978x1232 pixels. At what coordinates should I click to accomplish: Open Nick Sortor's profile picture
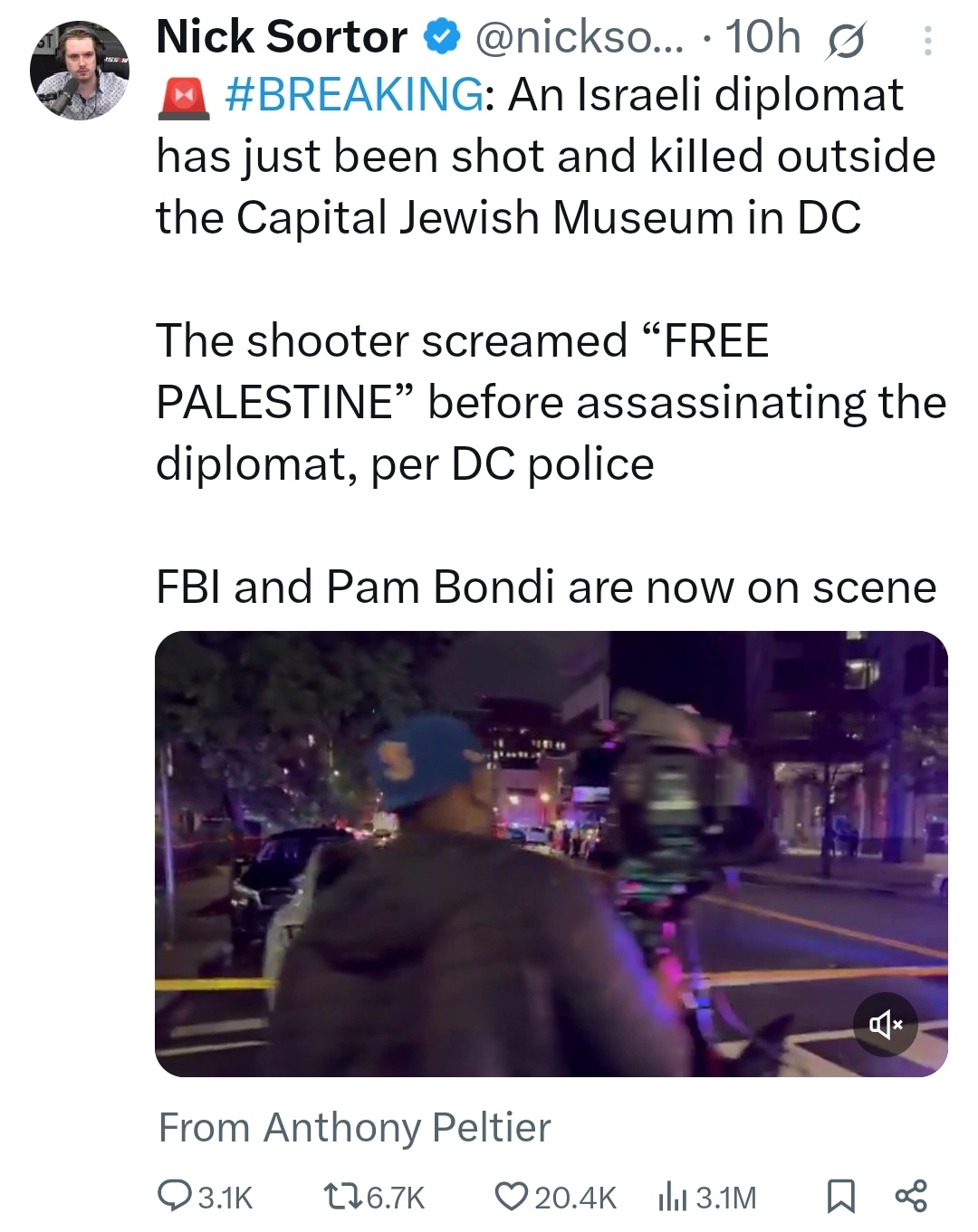pyautogui.click(x=80, y=71)
